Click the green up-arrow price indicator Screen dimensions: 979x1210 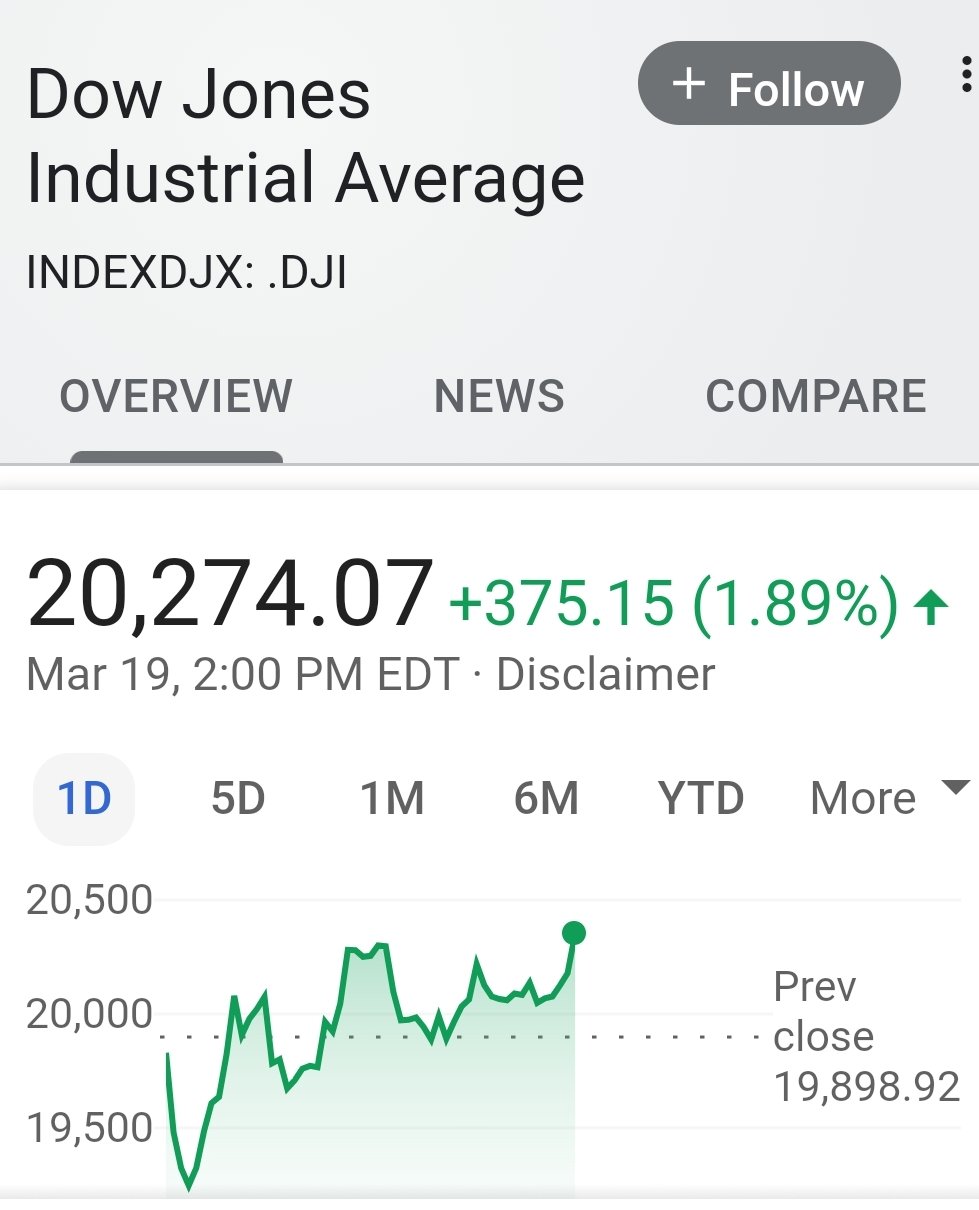click(931, 607)
